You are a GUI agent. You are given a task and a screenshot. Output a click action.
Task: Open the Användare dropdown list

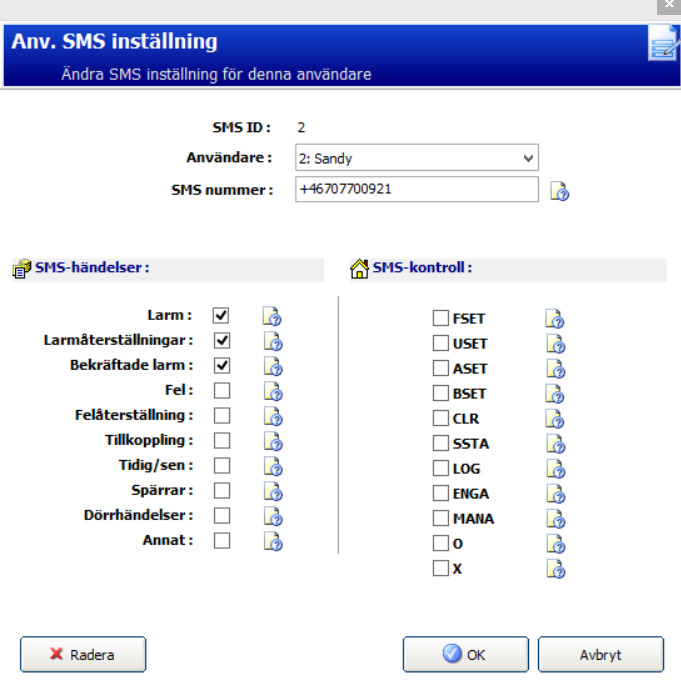(417, 158)
